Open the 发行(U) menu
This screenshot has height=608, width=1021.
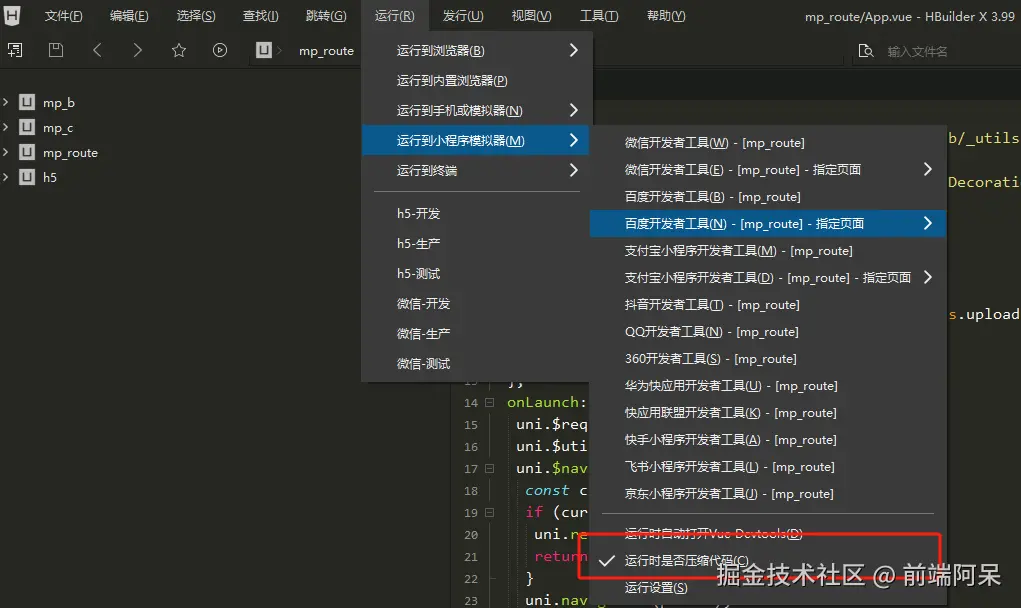pos(463,16)
